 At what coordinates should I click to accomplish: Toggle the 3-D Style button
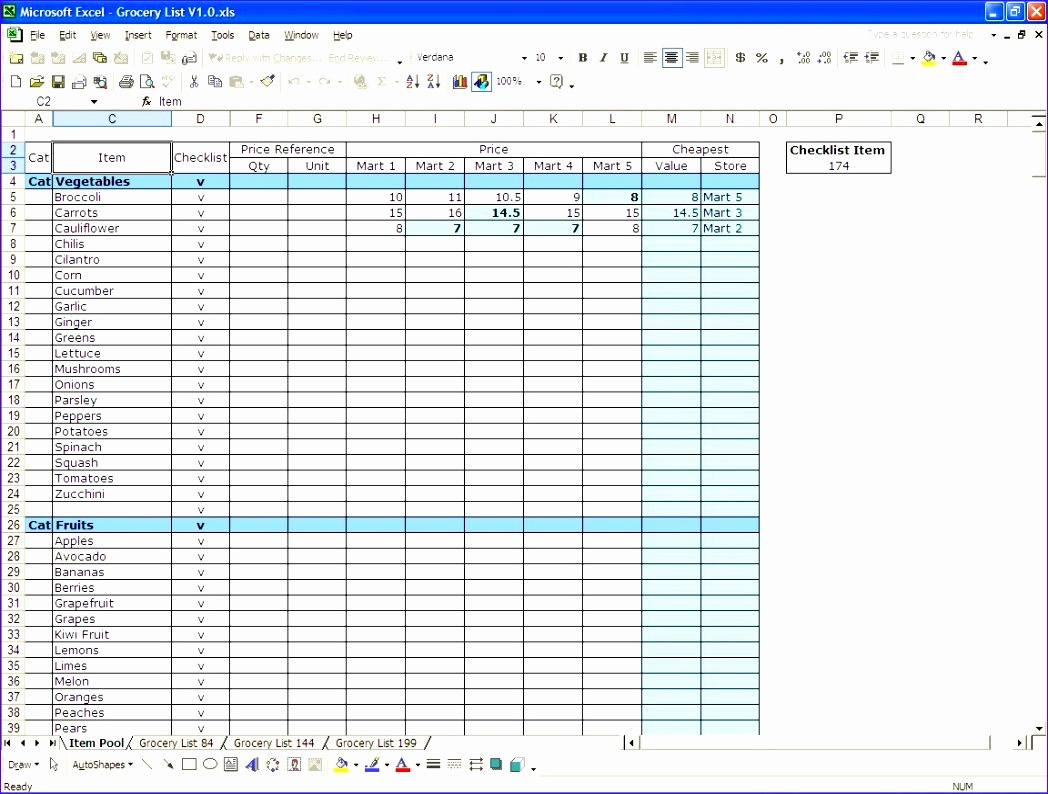coord(517,765)
